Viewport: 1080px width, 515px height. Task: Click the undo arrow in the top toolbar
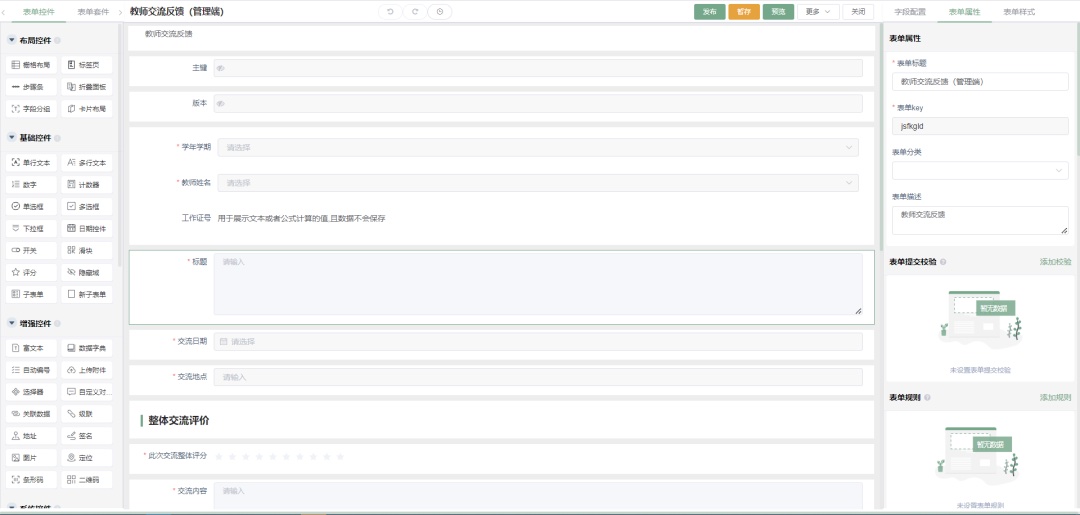coord(390,12)
